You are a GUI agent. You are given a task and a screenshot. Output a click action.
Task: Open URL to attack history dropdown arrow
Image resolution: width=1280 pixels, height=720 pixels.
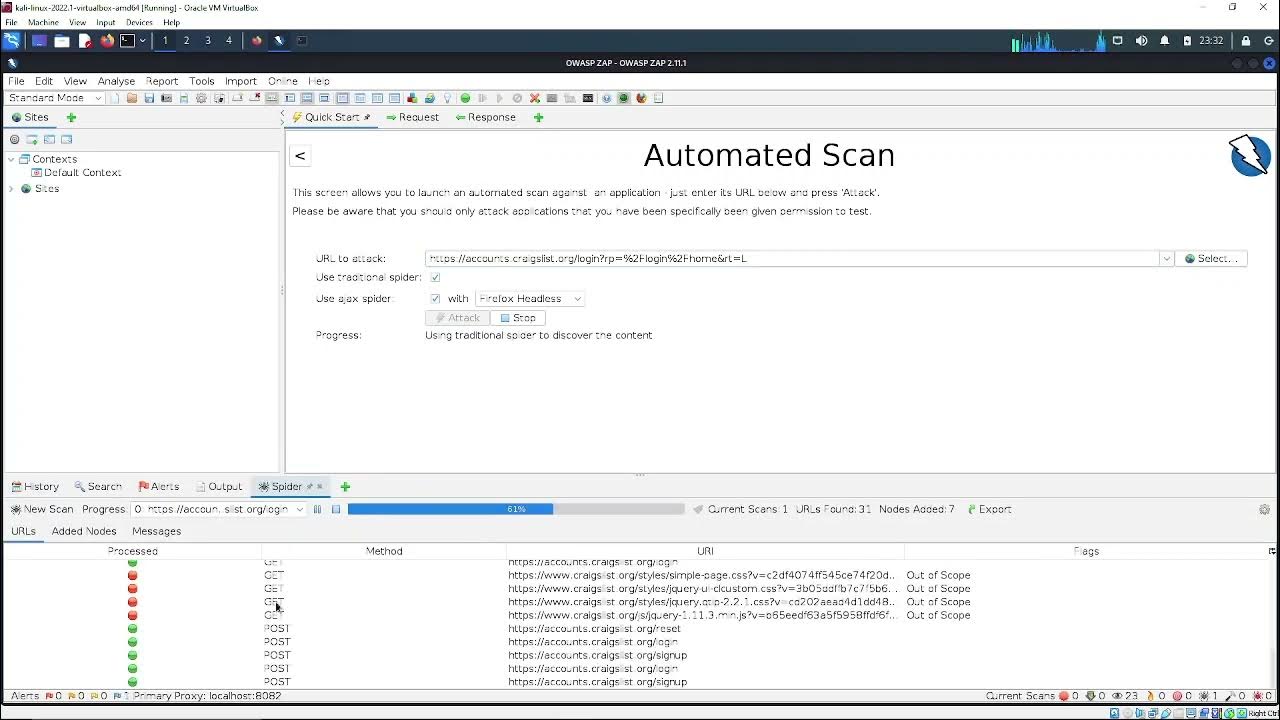pos(1166,258)
